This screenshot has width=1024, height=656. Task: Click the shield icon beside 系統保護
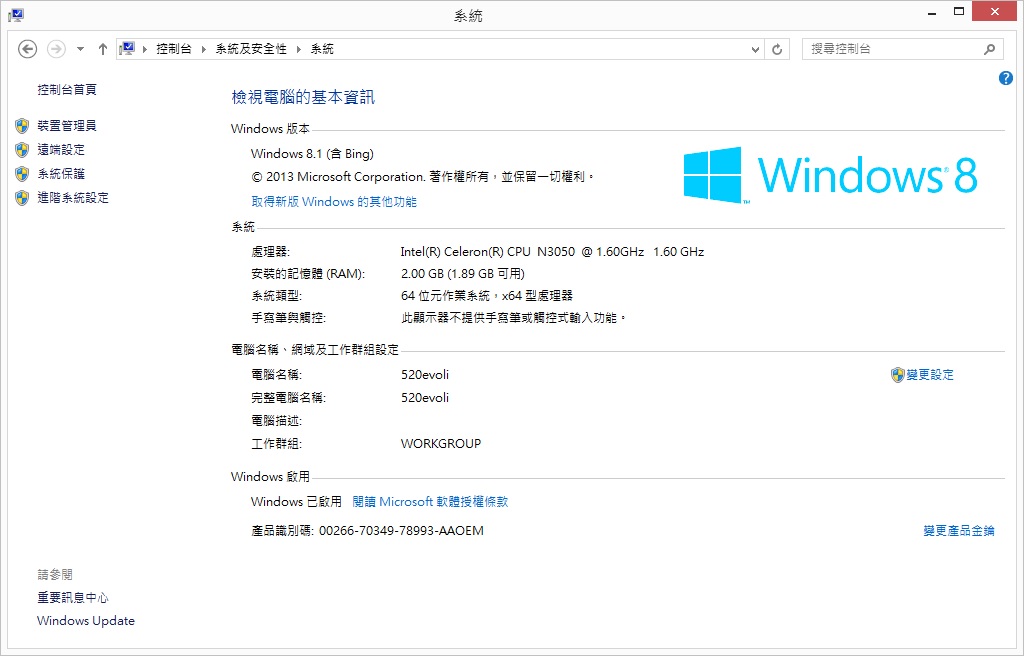[x=22, y=174]
